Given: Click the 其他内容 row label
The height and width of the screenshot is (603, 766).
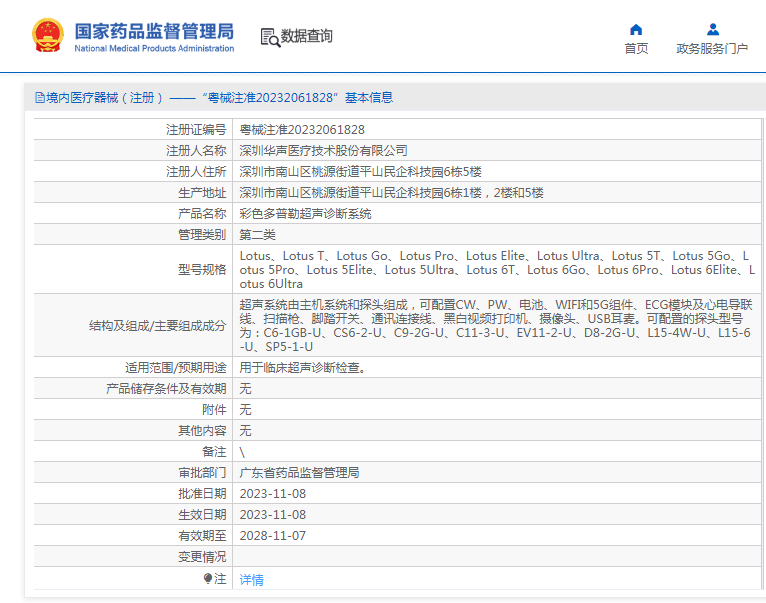Looking at the screenshot, I should click(202, 431).
